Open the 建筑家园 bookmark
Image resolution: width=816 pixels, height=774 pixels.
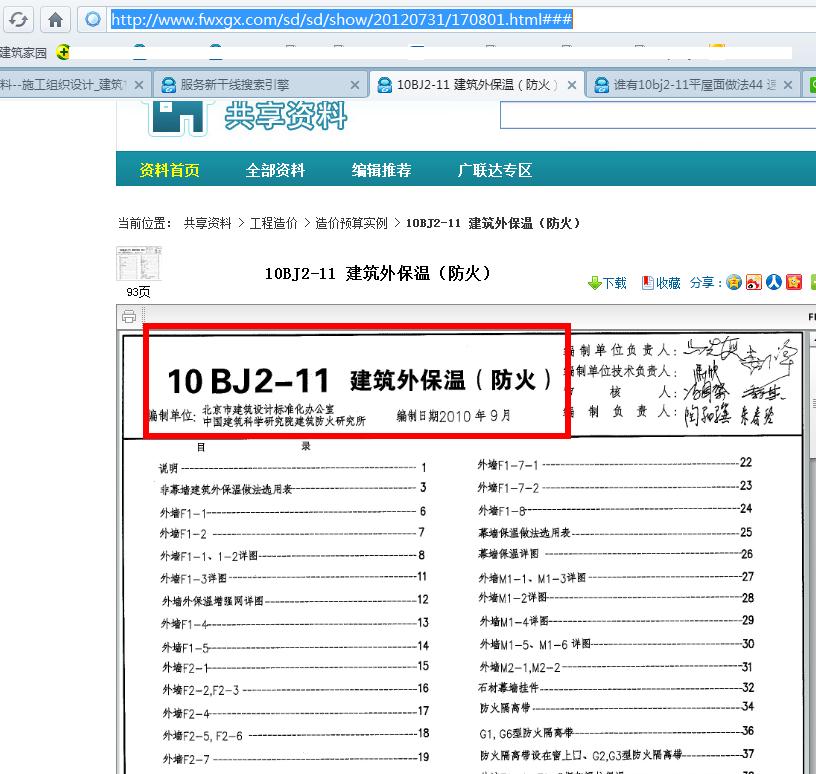click(23, 53)
